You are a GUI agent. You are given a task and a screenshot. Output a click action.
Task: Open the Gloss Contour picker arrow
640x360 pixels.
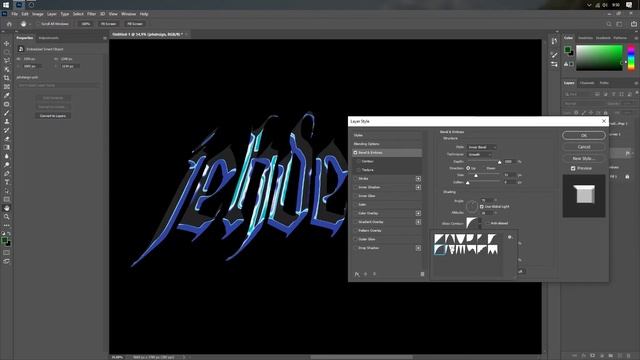click(x=480, y=223)
